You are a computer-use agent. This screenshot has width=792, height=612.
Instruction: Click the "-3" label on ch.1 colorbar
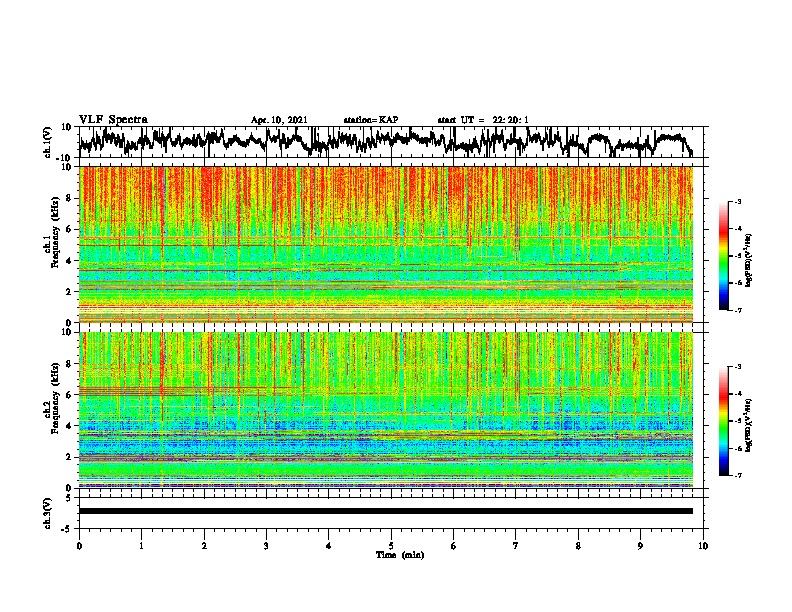click(x=738, y=201)
